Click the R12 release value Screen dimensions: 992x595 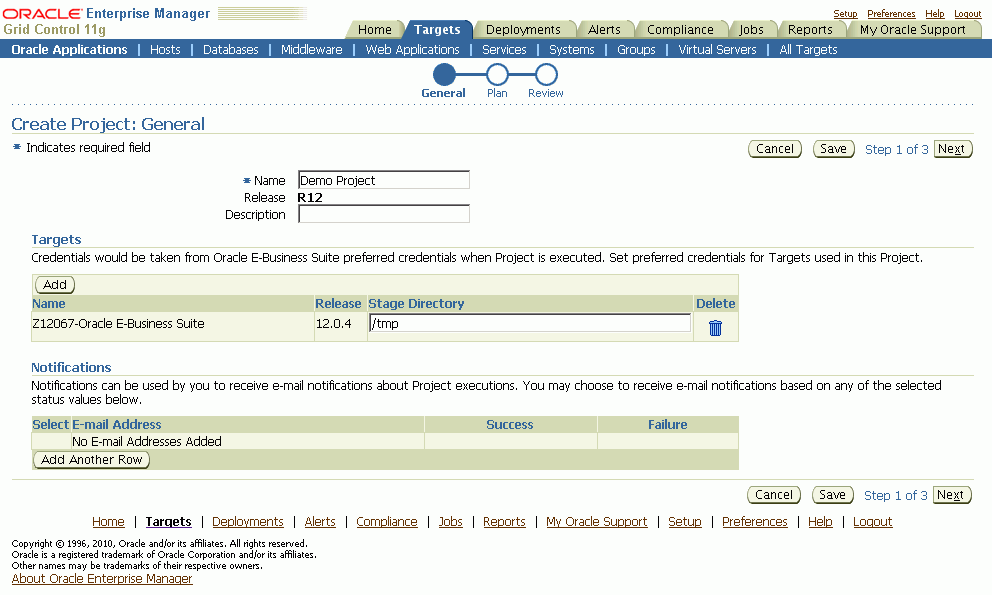[x=310, y=197]
